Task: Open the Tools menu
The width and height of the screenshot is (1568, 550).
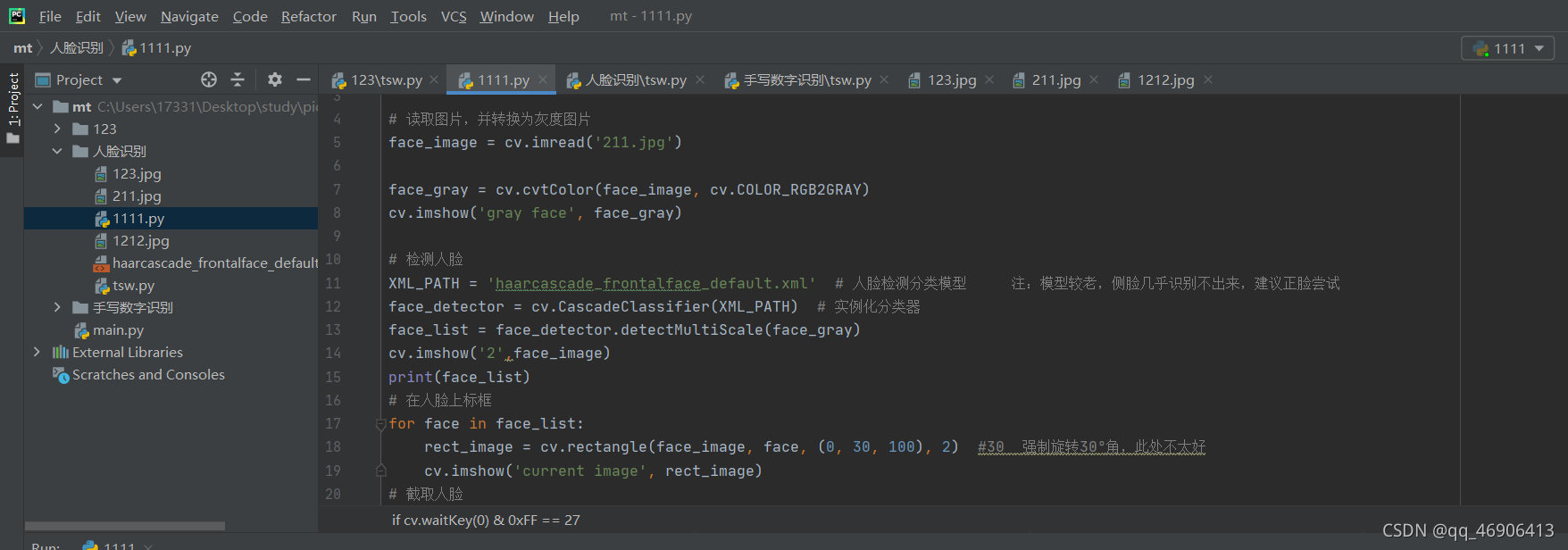Action: pos(409,16)
